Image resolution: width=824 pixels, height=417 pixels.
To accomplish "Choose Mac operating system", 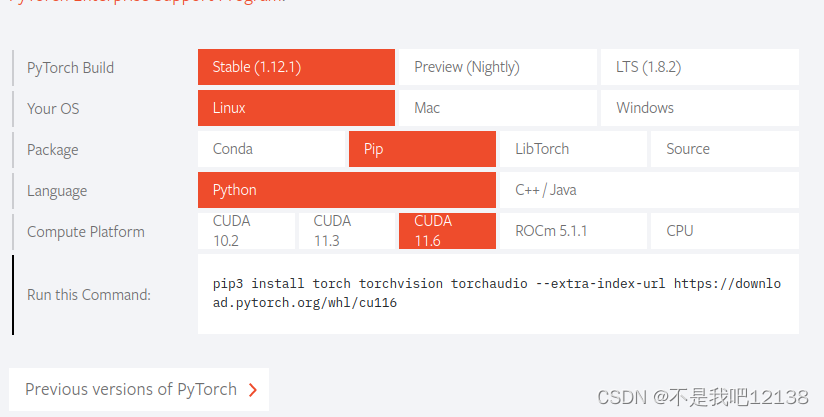I will 497,108.
